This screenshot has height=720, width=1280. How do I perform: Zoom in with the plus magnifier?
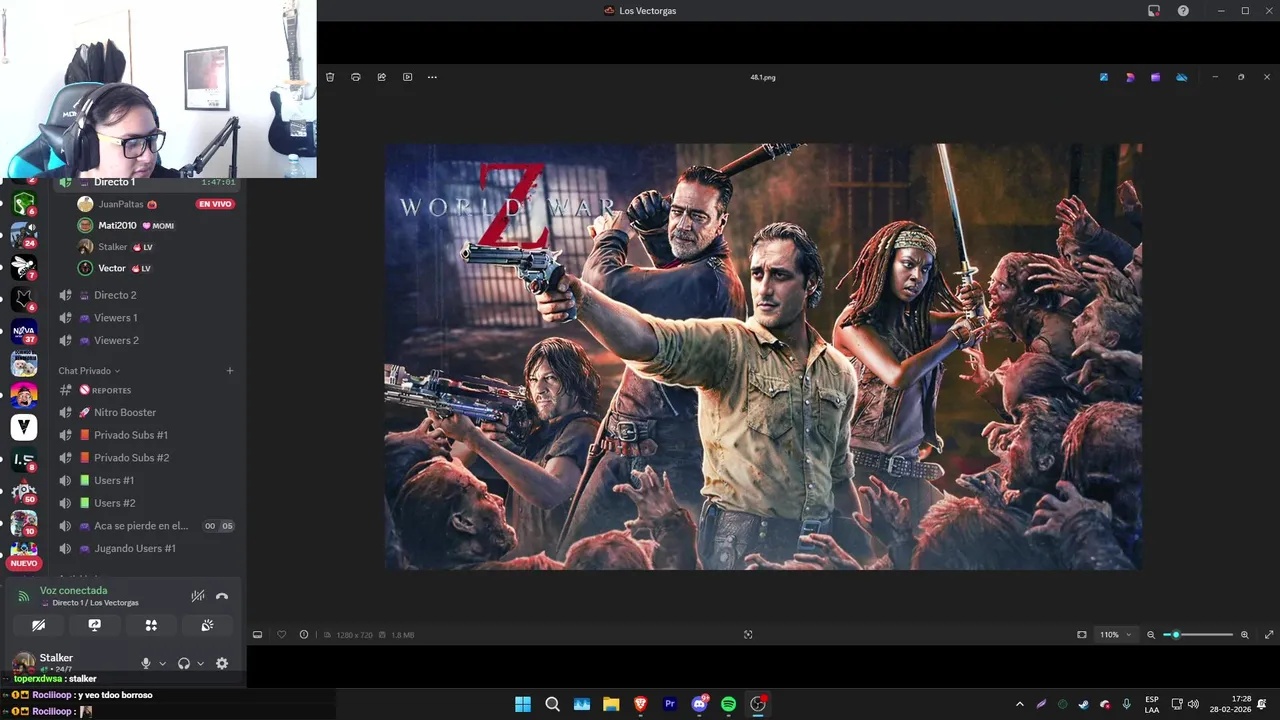(1245, 635)
